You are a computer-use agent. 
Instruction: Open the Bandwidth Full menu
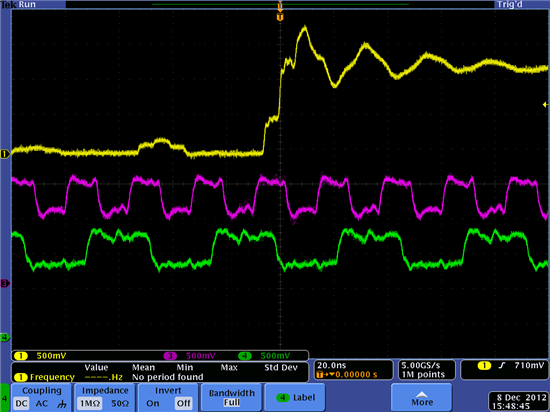pyautogui.click(x=232, y=397)
